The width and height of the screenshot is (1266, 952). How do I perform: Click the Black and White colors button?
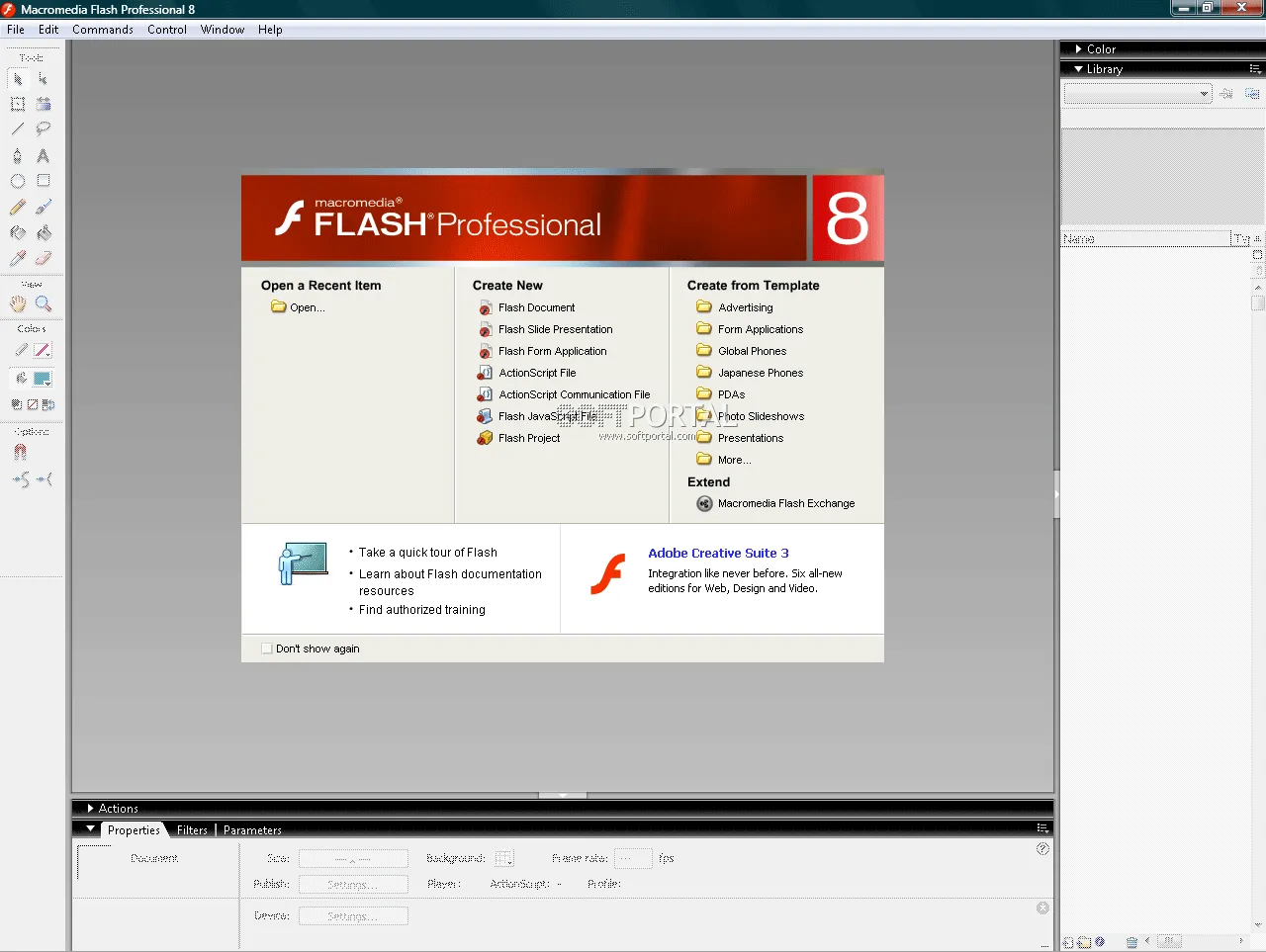point(17,404)
